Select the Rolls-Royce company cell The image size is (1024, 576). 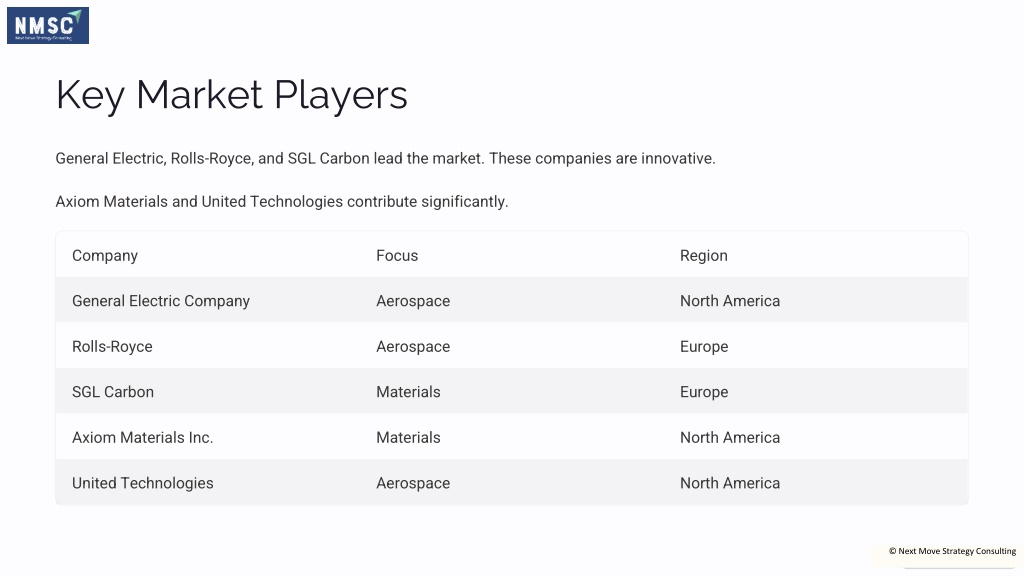(x=112, y=347)
